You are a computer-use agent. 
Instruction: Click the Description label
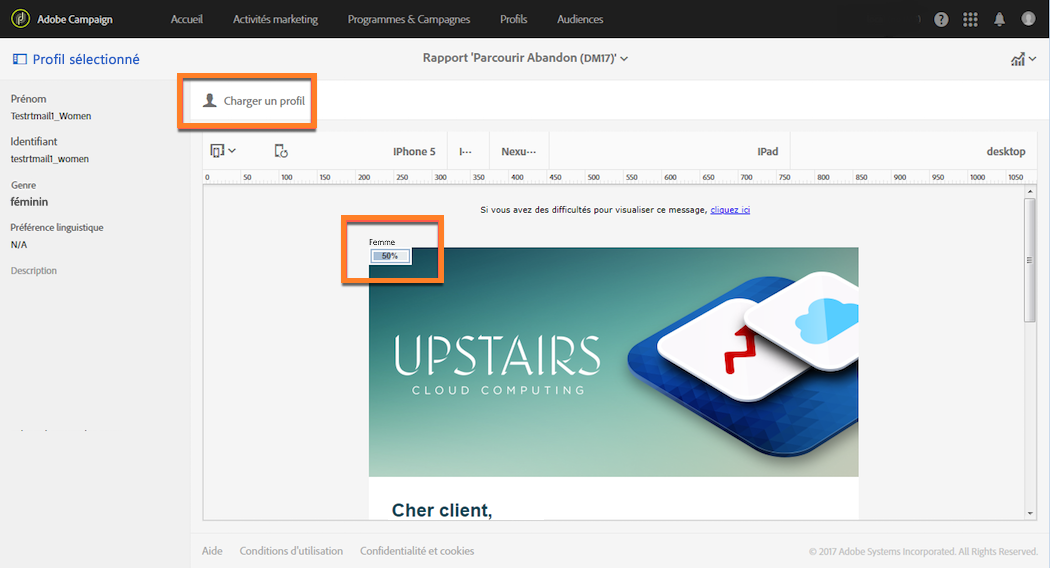(x=33, y=270)
